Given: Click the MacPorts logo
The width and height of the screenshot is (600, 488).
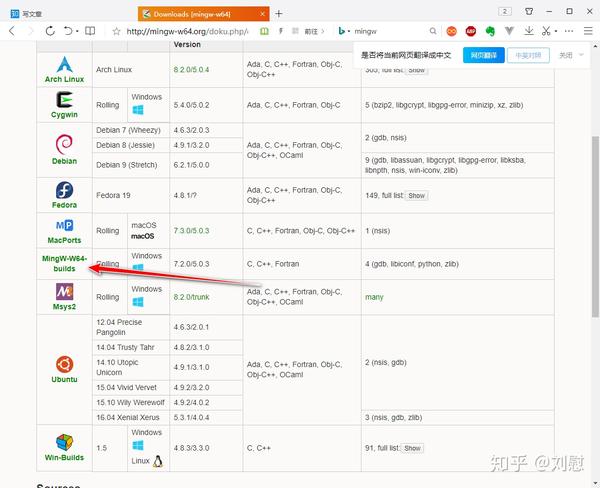Looking at the screenshot, I should tap(64, 225).
